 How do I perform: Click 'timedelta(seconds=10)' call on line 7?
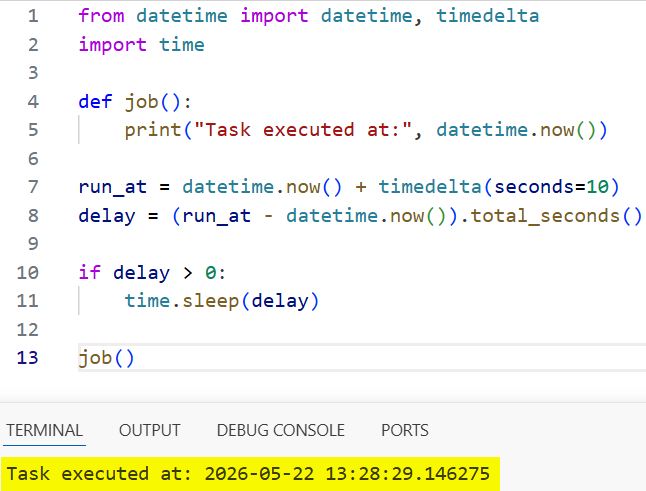pos(499,187)
